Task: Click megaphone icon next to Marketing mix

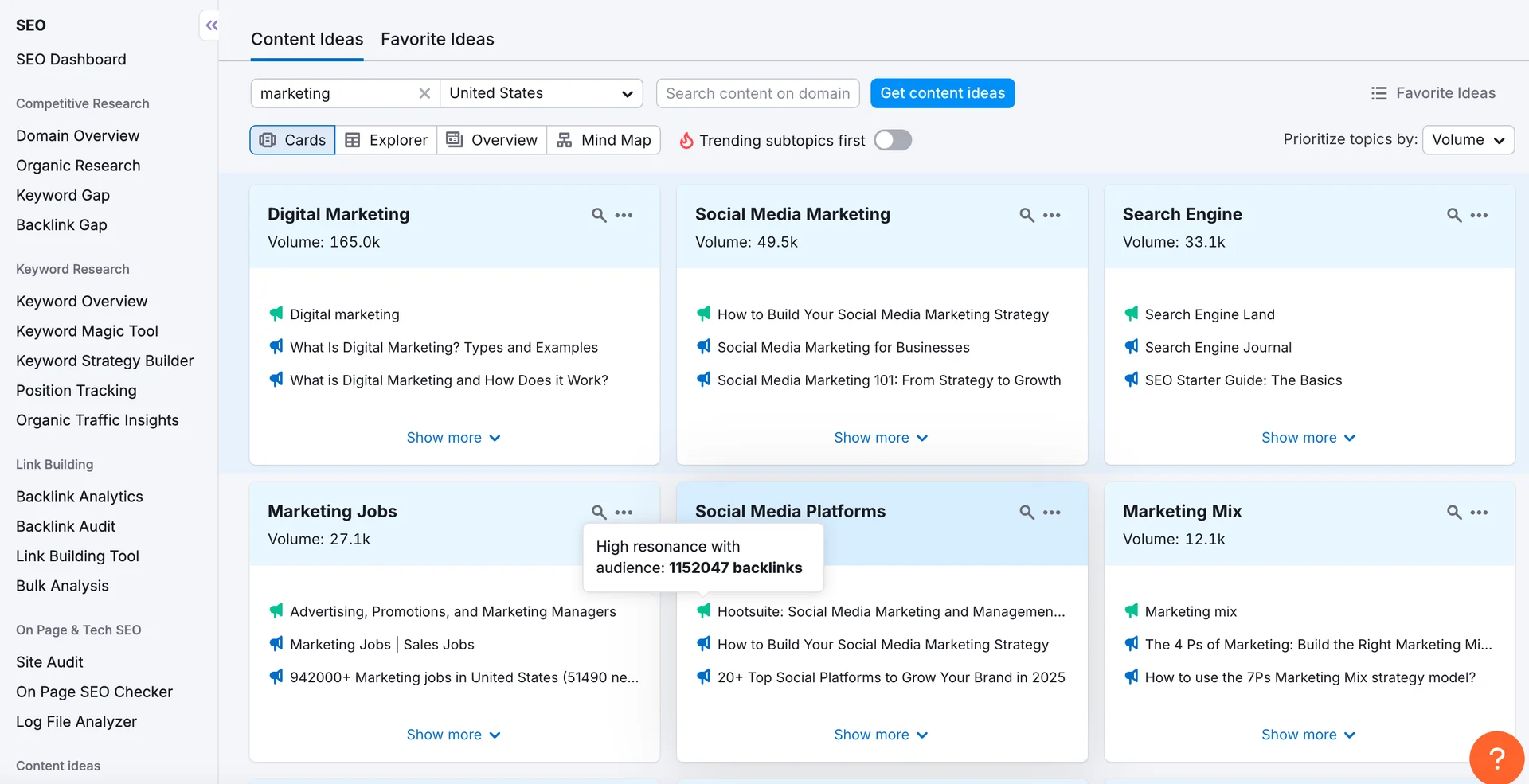Action: pyautogui.click(x=1132, y=611)
